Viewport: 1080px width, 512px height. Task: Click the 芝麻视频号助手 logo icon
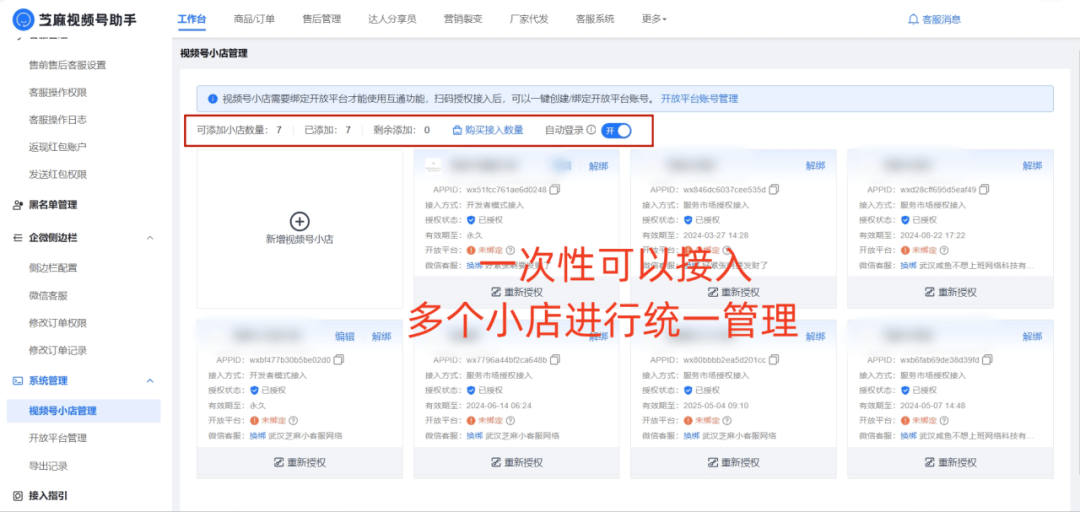[x=22, y=19]
